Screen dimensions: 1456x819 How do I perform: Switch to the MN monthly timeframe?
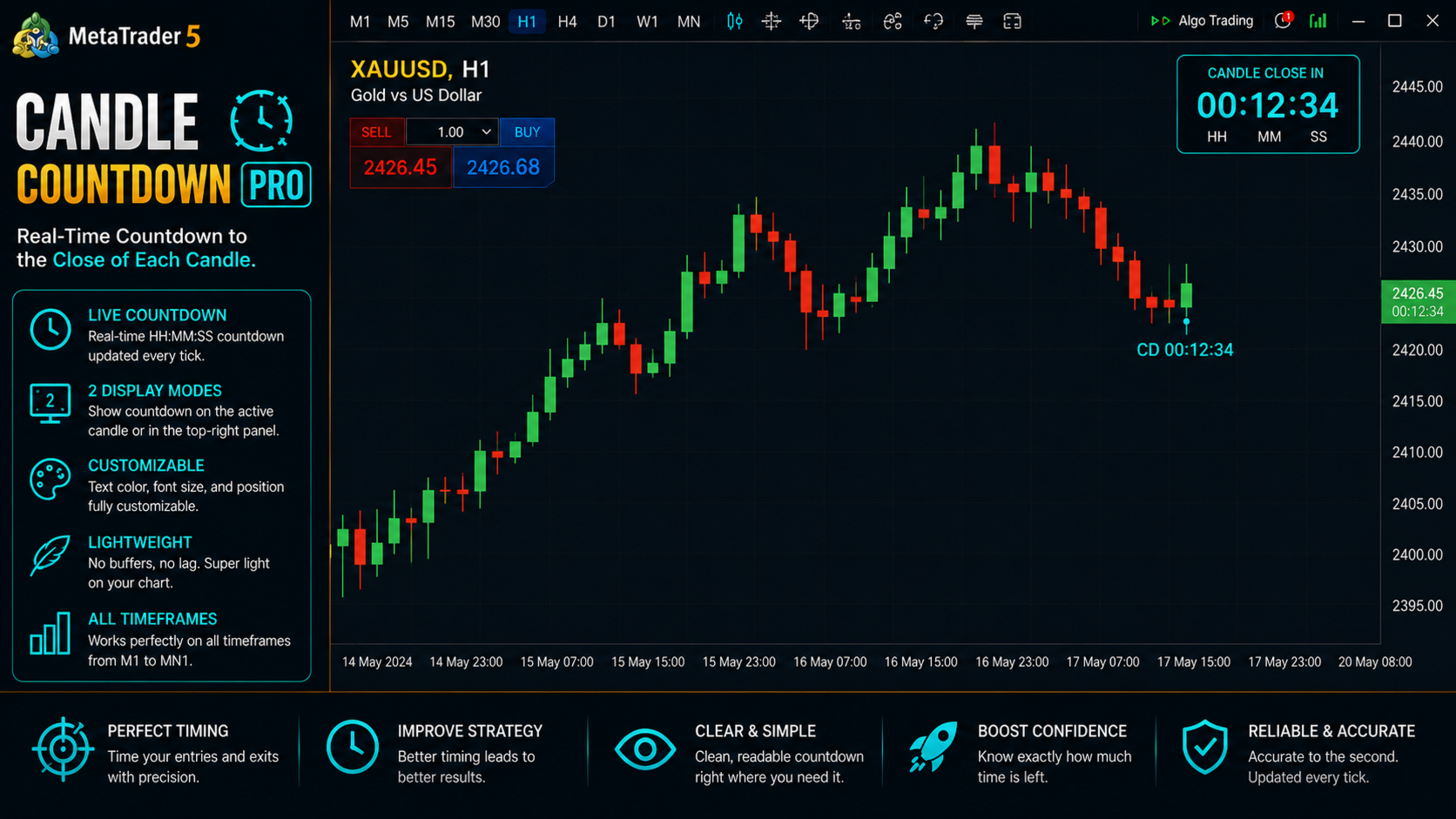click(689, 22)
